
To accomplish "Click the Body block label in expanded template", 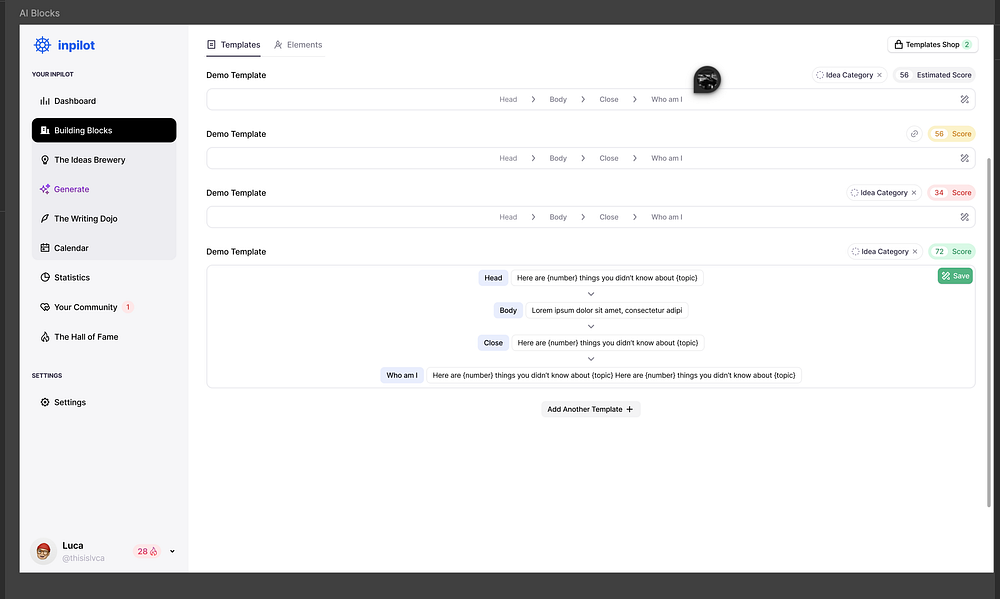I will (x=508, y=310).
